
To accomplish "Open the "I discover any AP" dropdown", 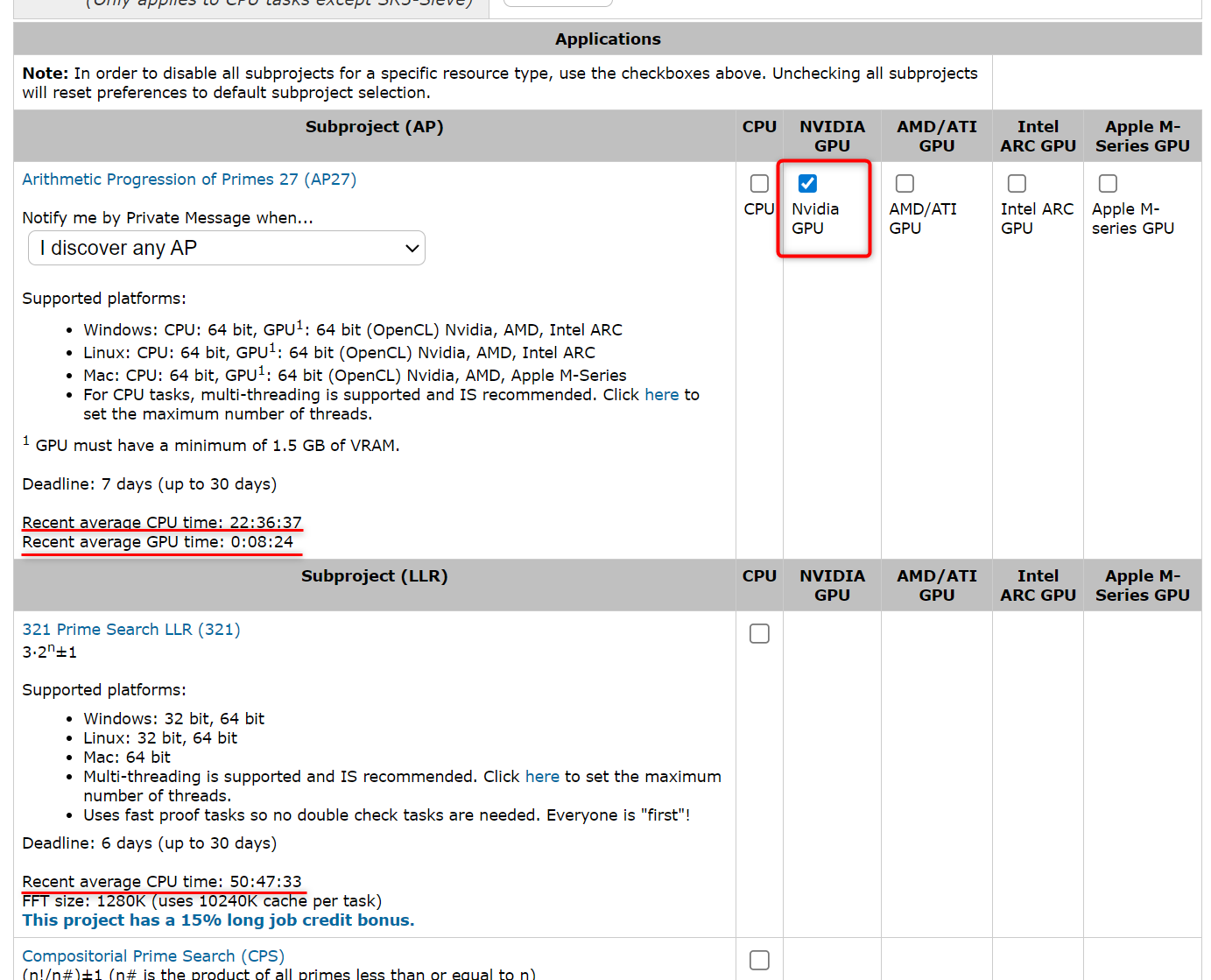I will pyautogui.click(x=227, y=248).
